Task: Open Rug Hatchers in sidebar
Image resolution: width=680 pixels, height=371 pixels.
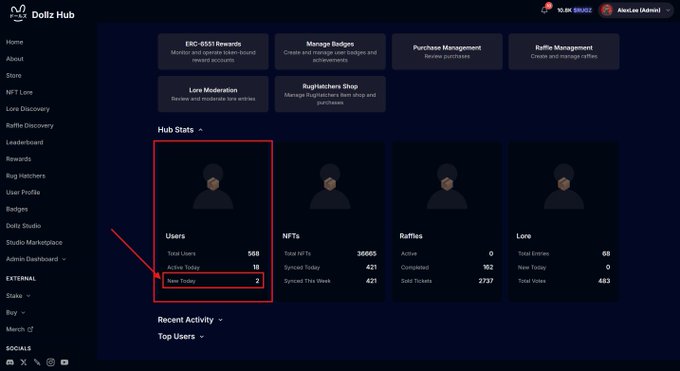Action: 26,176
